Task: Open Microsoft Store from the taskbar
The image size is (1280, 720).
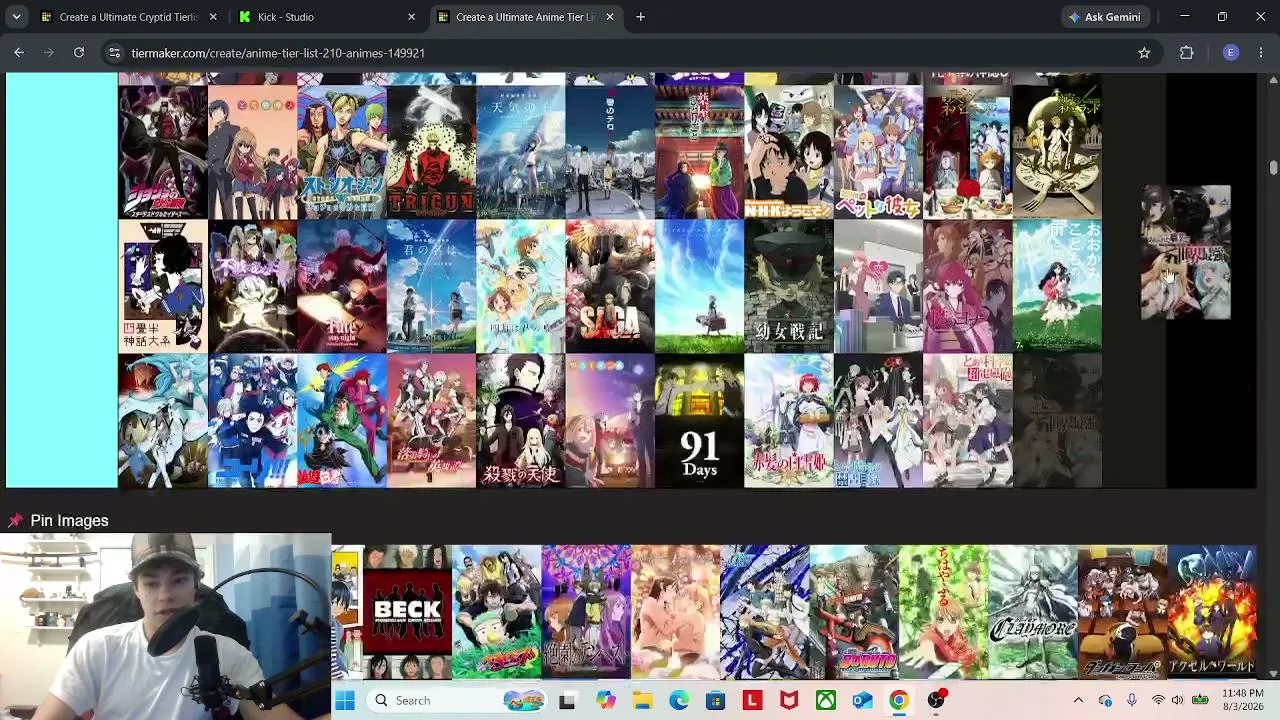Action: [x=716, y=701]
